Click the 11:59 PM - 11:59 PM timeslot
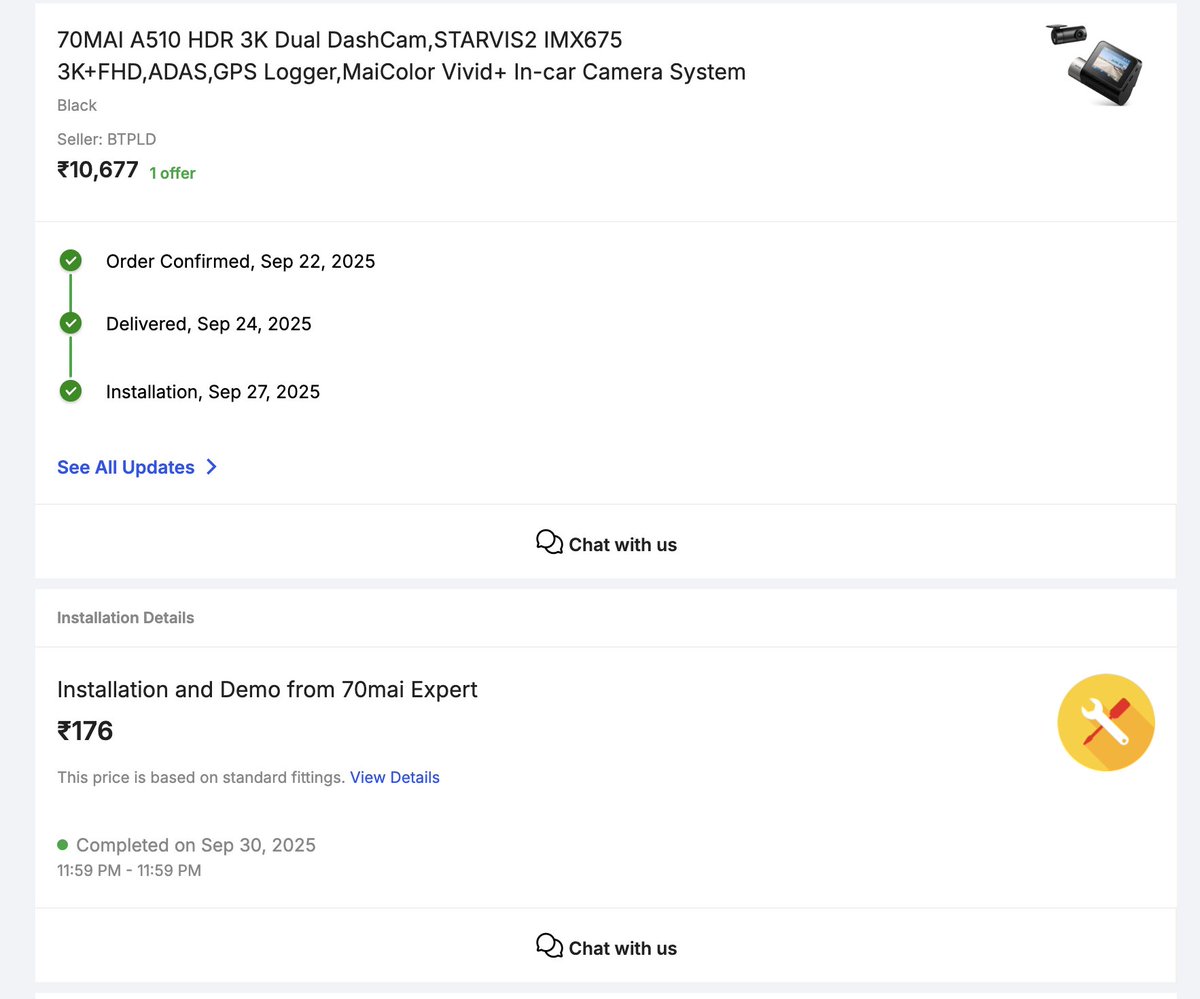Screen dimensions: 1200x999 tap(129, 871)
